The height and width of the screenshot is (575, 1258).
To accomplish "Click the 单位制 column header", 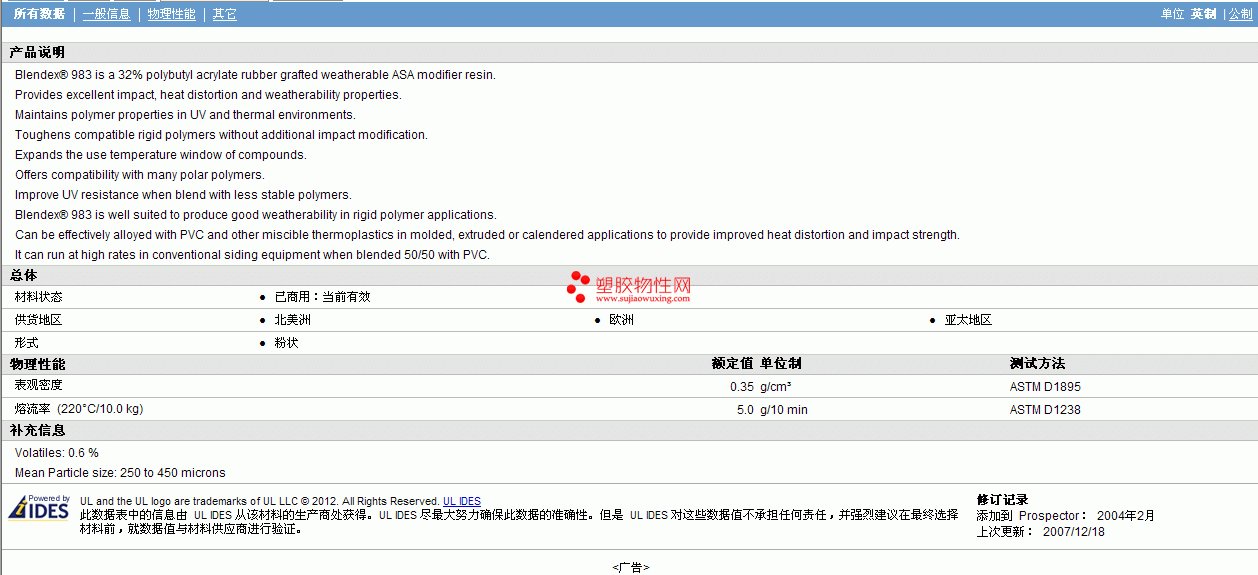I will 780,364.
